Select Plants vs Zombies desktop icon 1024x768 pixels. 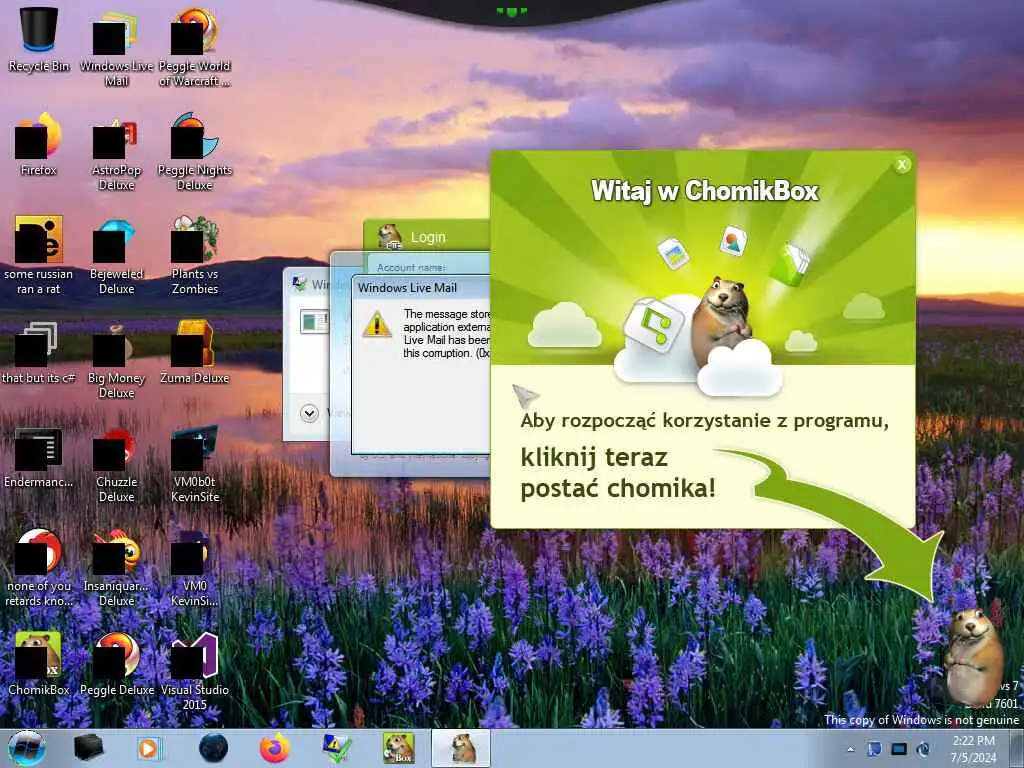tap(195, 255)
